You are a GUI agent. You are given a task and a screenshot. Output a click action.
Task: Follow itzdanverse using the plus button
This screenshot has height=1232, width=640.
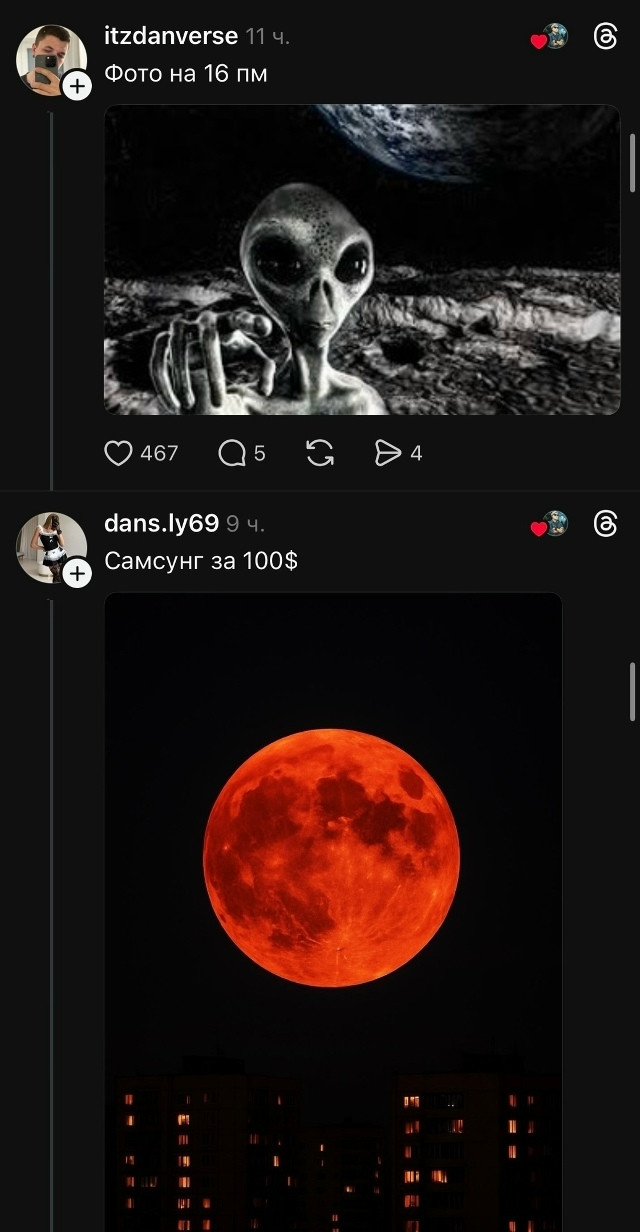click(x=77, y=86)
